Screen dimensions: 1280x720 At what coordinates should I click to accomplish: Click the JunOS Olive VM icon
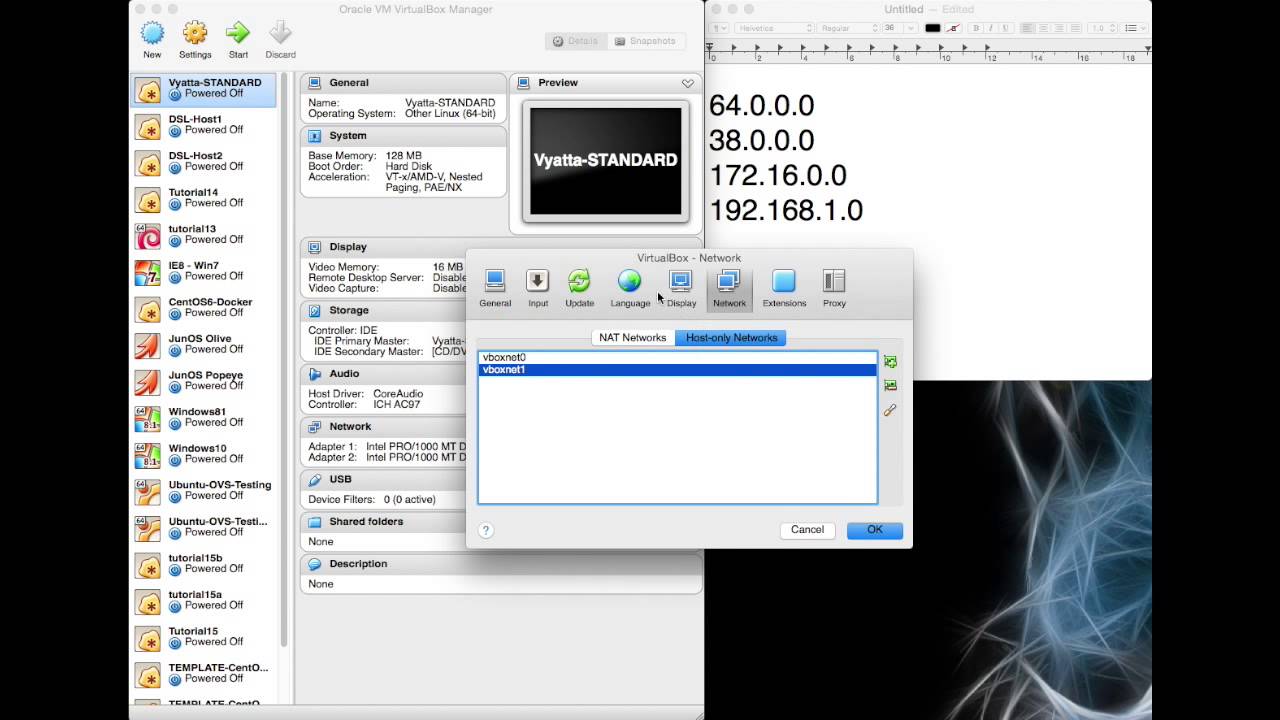coord(148,346)
